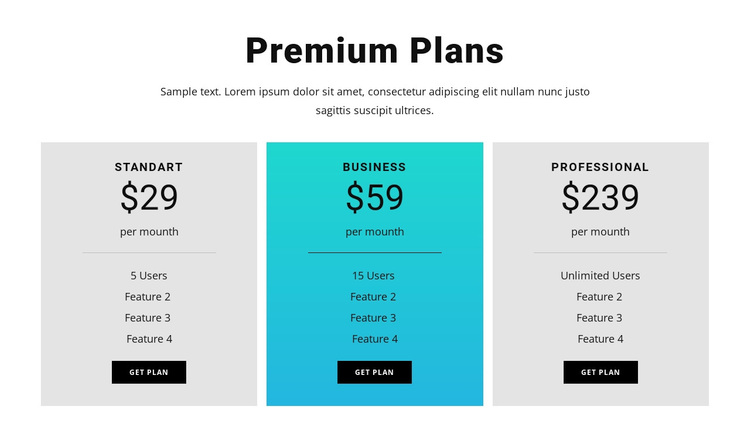Click the sample text paragraph below heading
750x438 pixels.
tap(375, 101)
